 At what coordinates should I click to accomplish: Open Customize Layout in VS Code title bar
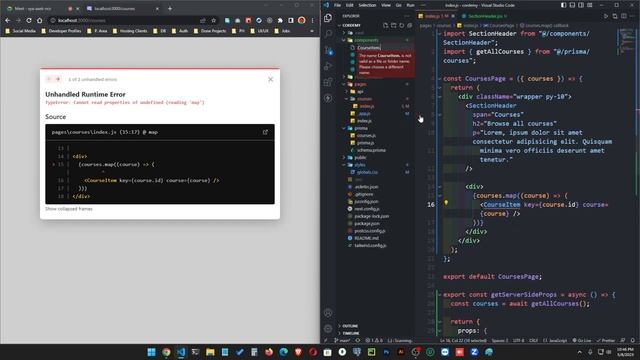590,5
